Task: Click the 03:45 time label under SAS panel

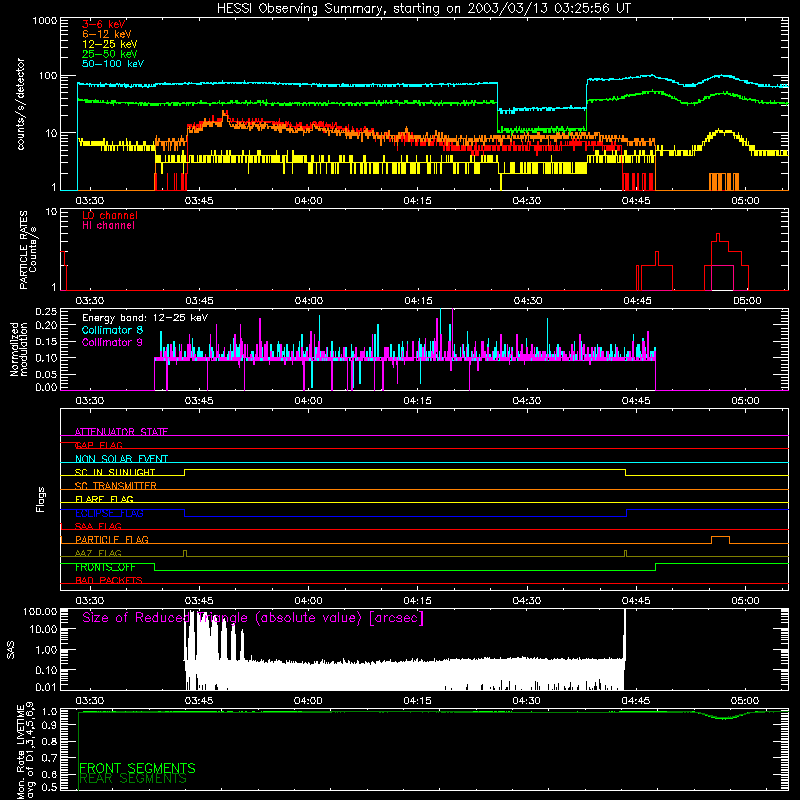Action: point(198,701)
